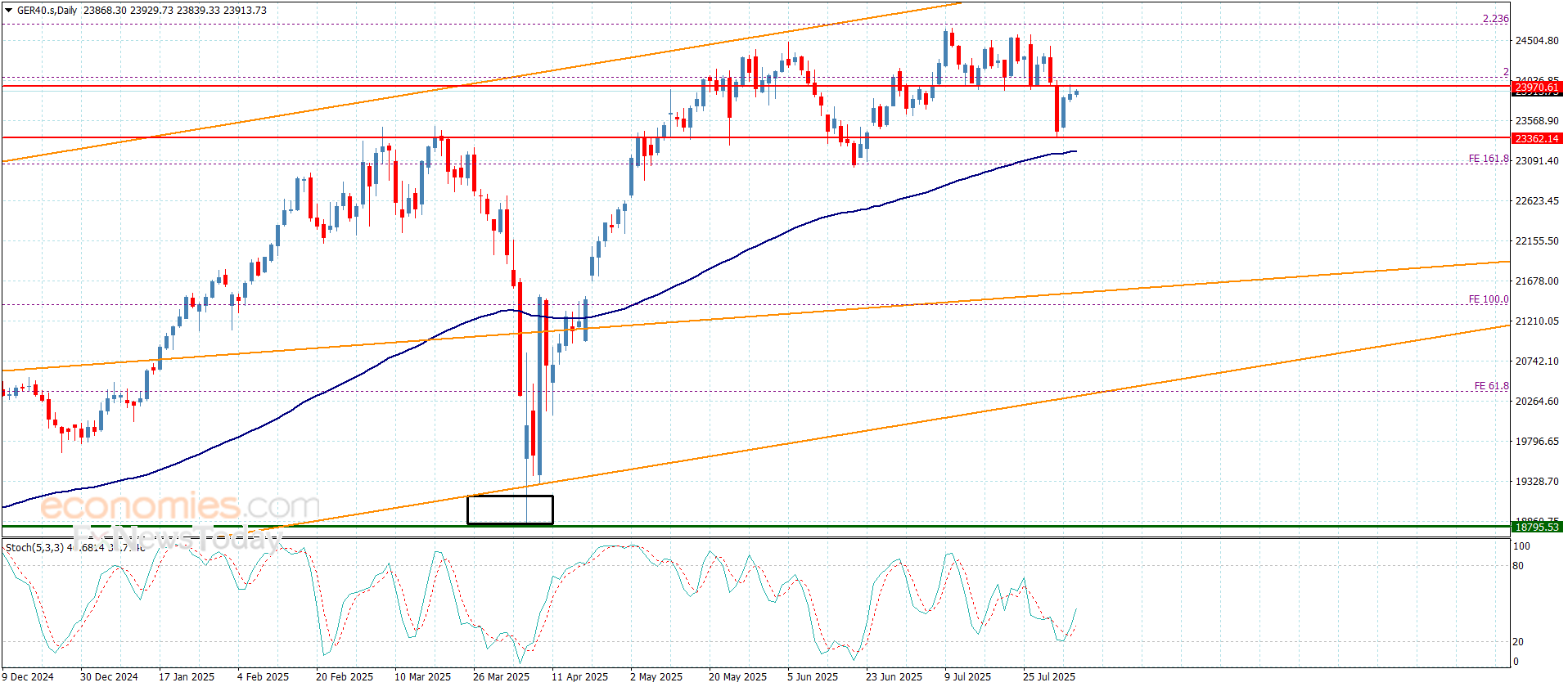
Task: Click the black rectangle below the April low
Action: (x=510, y=510)
